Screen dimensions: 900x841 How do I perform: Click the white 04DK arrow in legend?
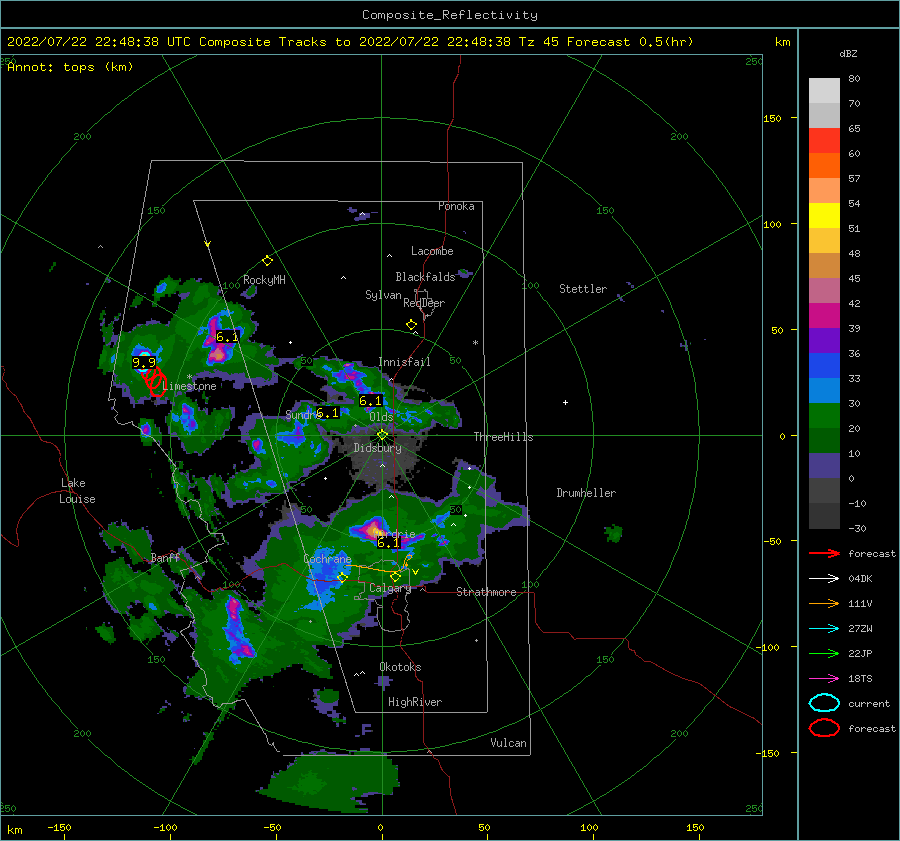click(824, 579)
